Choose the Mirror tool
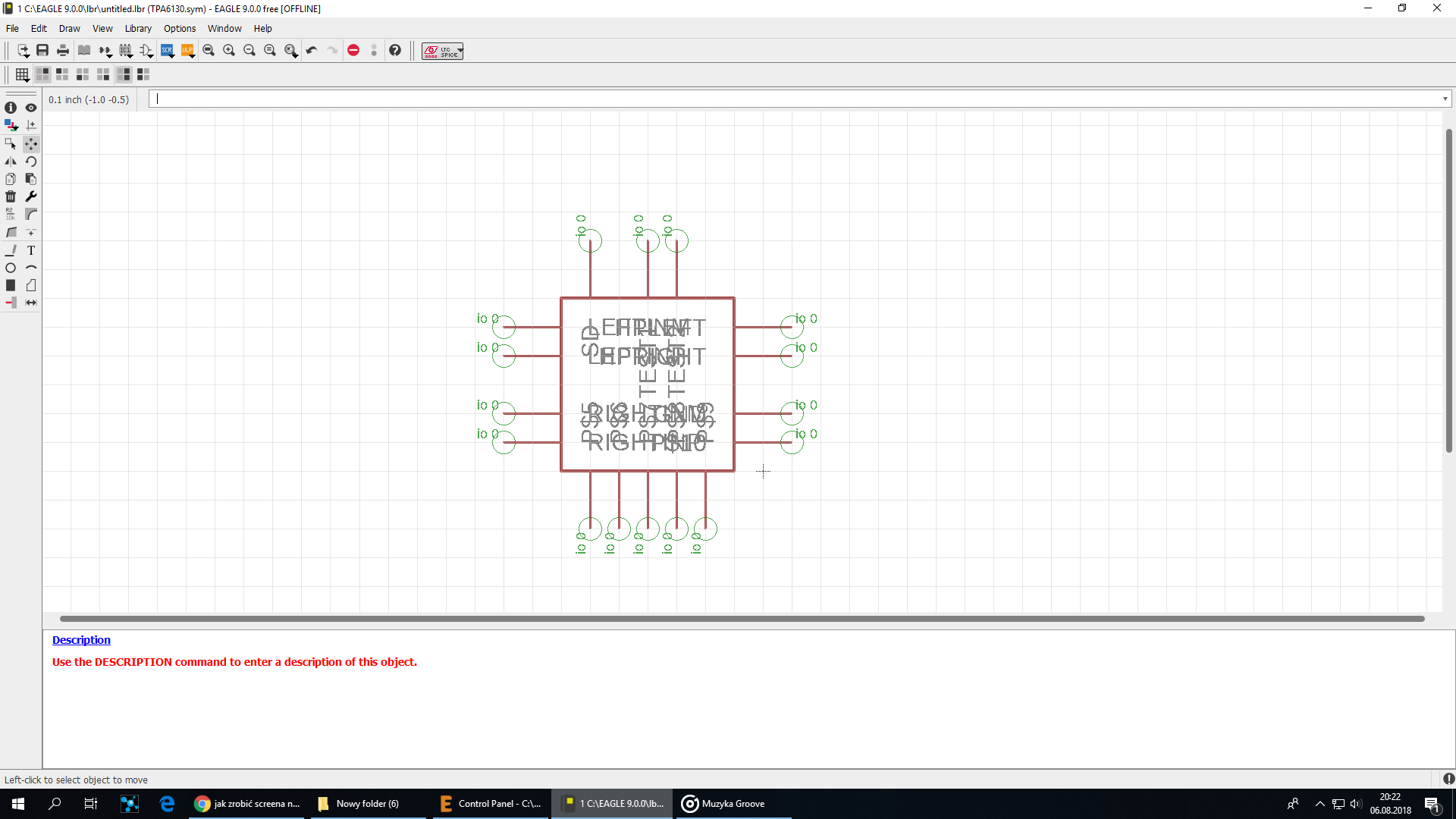The width and height of the screenshot is (1456, 819). [11, 162]
